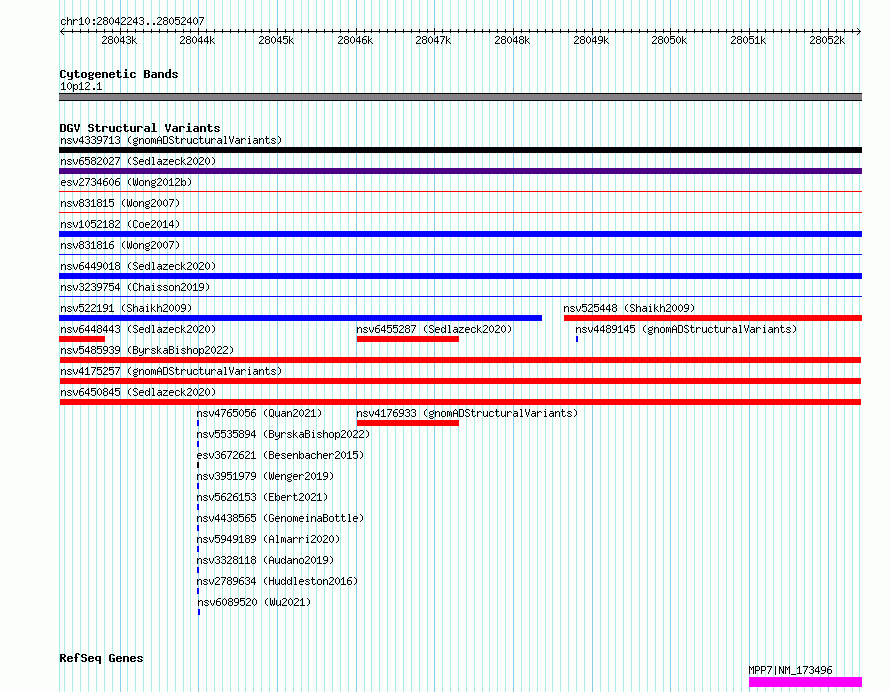Click the nsv5485939 (ByrskaBishop2022) label
890x692 pixels.
(147, 350)
